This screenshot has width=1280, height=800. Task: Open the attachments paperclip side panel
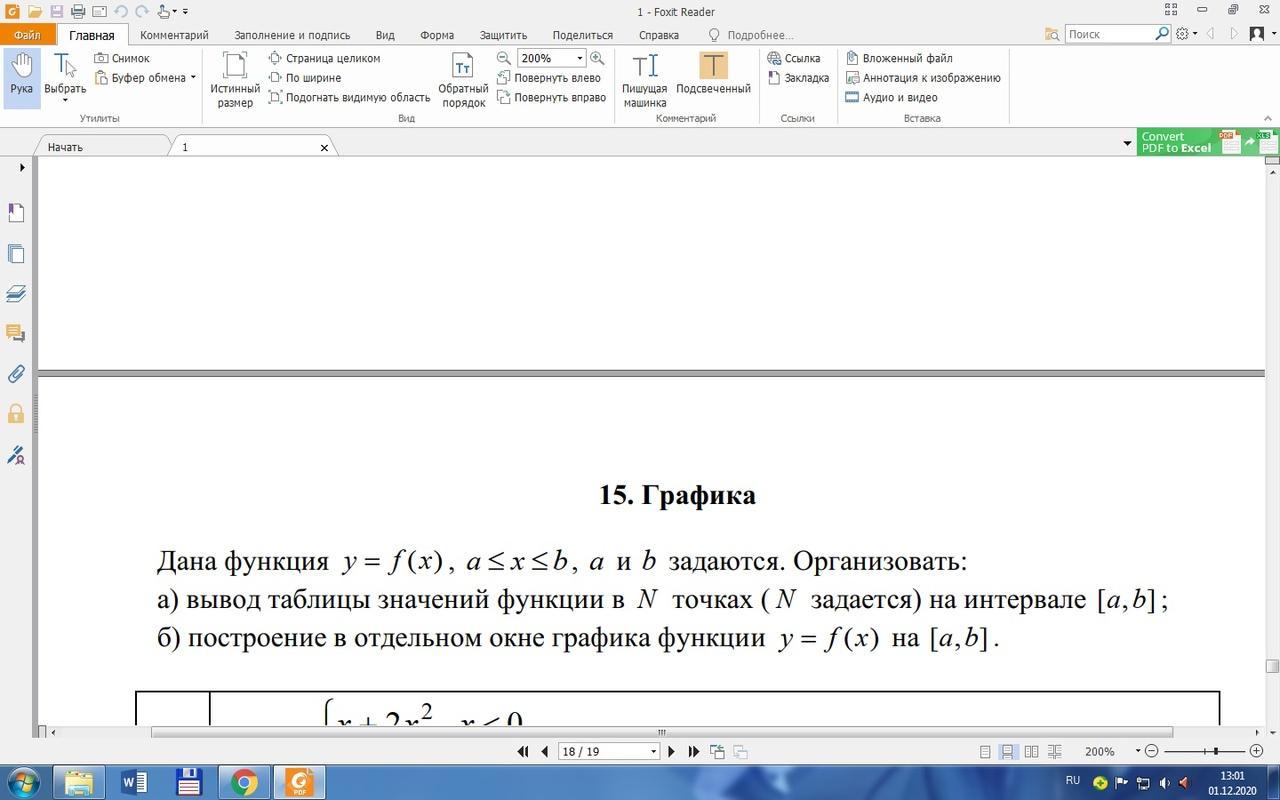(16, 374)
